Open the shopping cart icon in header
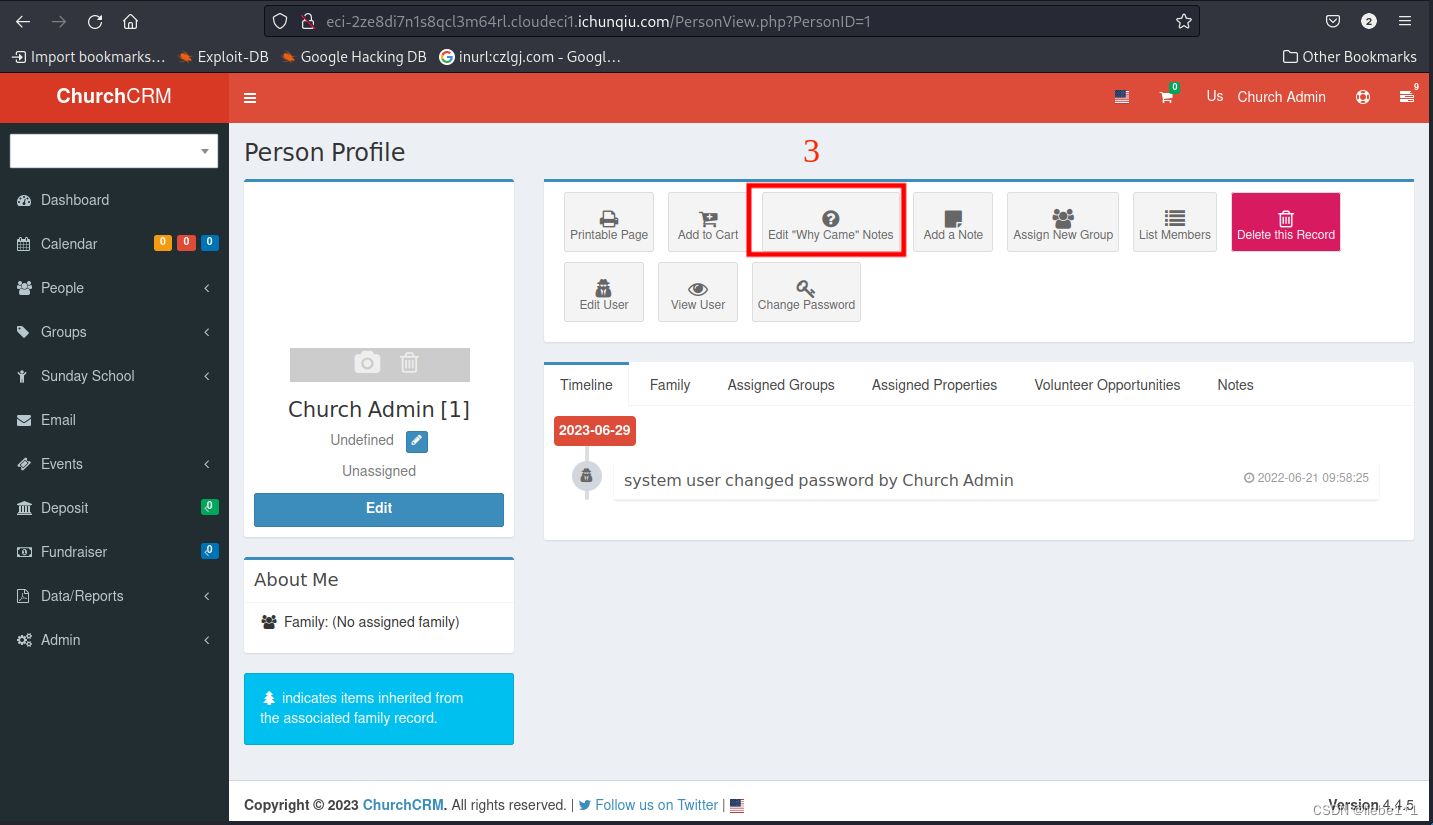1433x825 pixels. point(1167,96)
